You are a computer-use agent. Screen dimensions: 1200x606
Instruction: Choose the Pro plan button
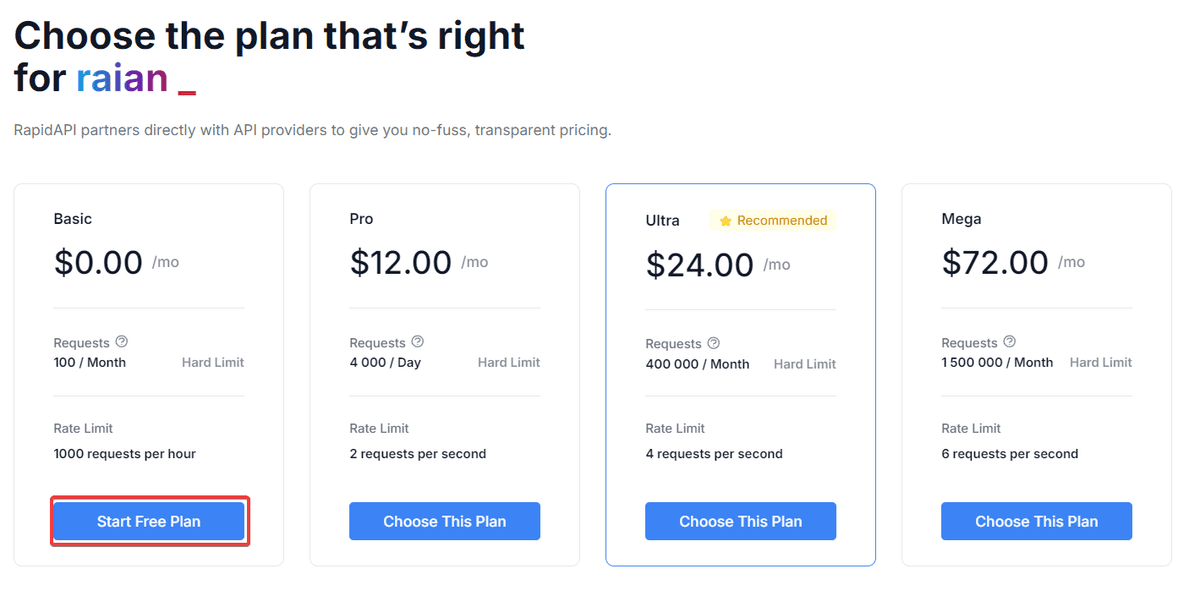point(444,521)
